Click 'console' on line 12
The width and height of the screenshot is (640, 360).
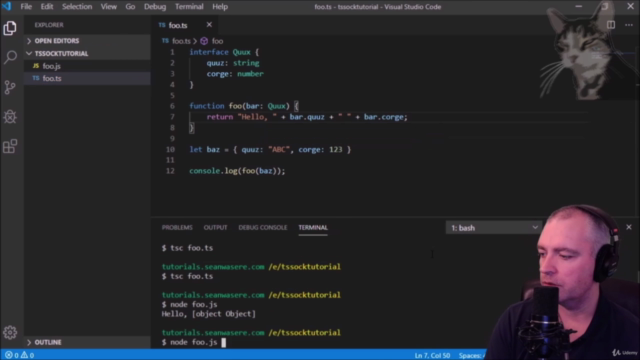(204, 171)
